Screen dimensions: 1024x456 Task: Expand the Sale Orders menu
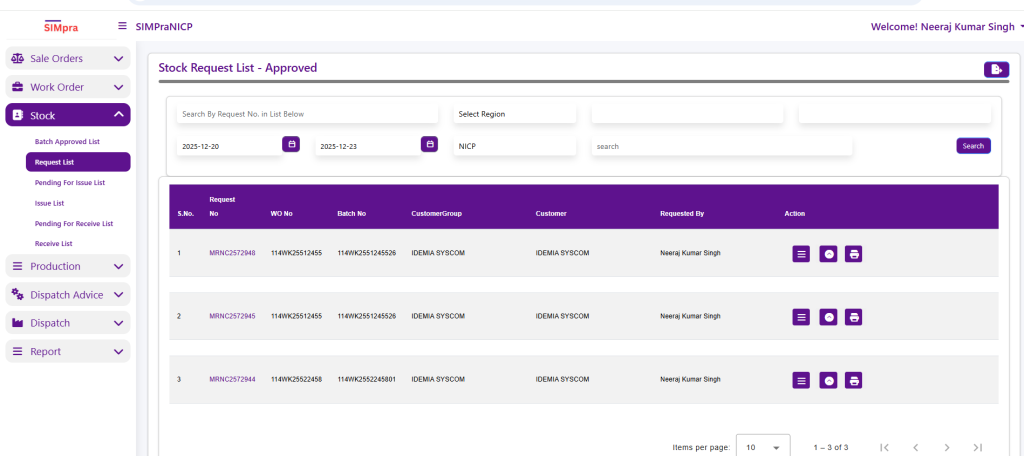(x=67, y=59)
